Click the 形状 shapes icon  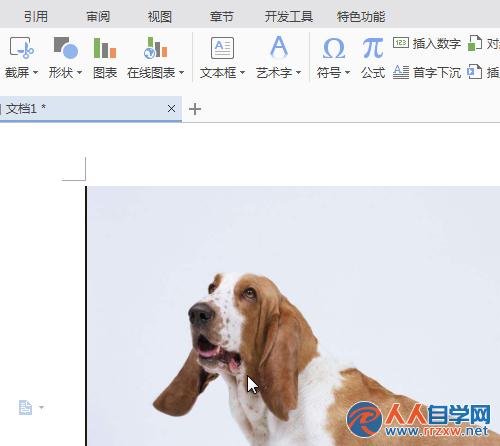[66, 48]
